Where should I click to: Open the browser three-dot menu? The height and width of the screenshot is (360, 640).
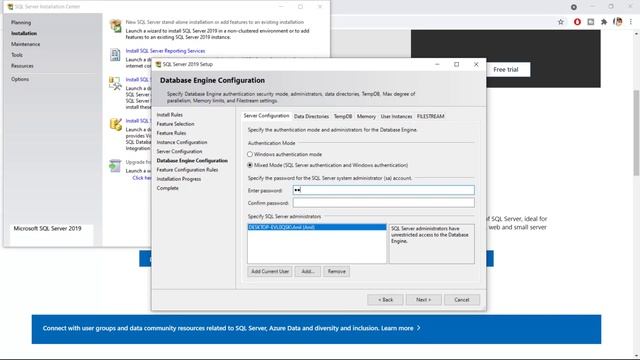coord(631,22)
